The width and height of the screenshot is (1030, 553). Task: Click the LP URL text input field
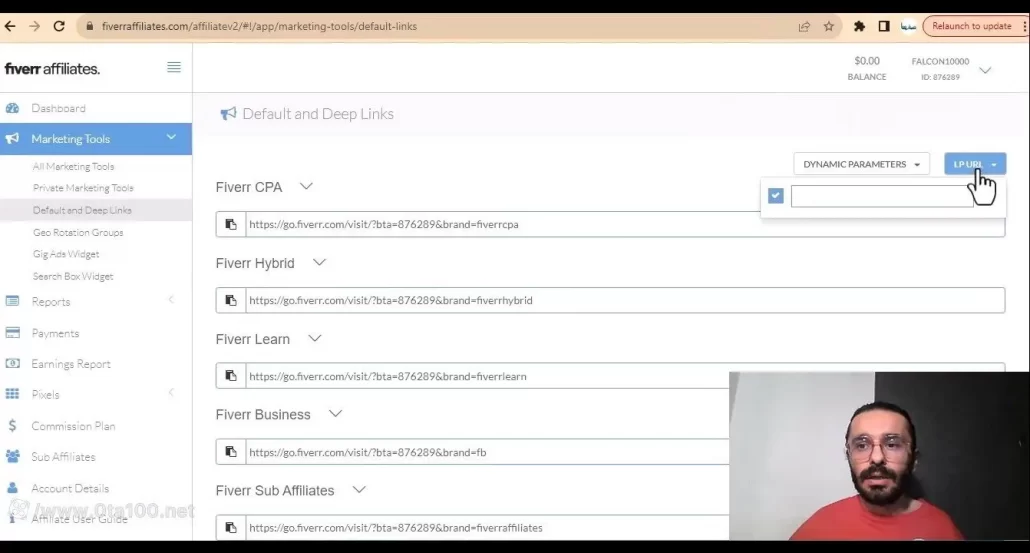tap(881, 196)
